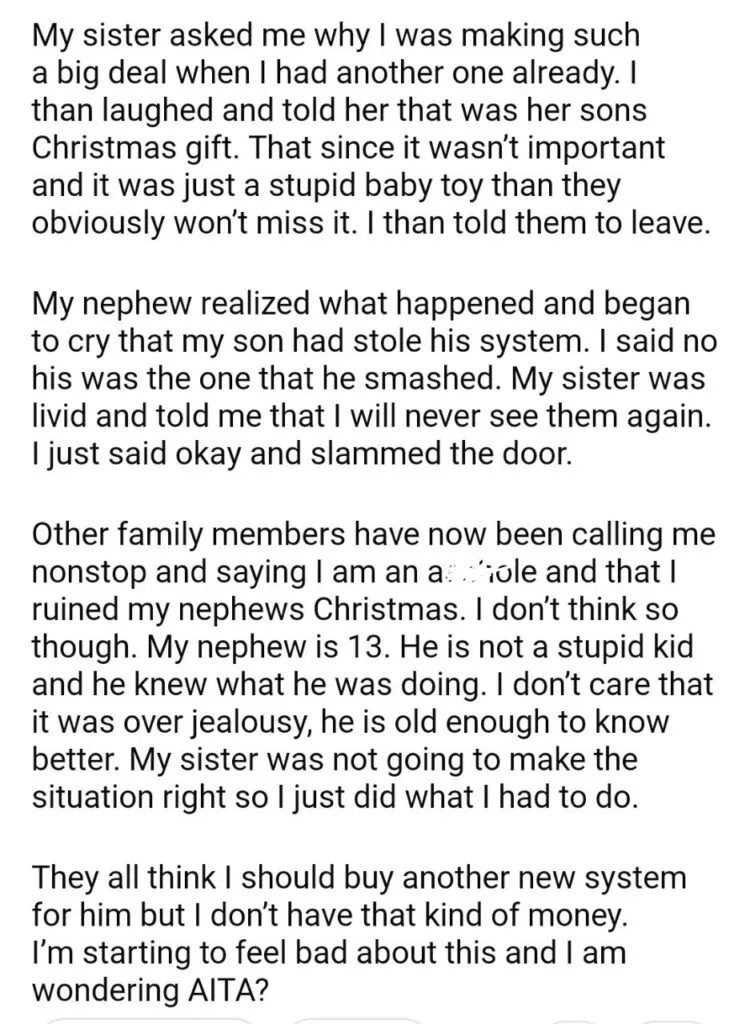750x1024 pixels.
Task: Click the second partially visible button at the bottom edge
Action: 359,1021
